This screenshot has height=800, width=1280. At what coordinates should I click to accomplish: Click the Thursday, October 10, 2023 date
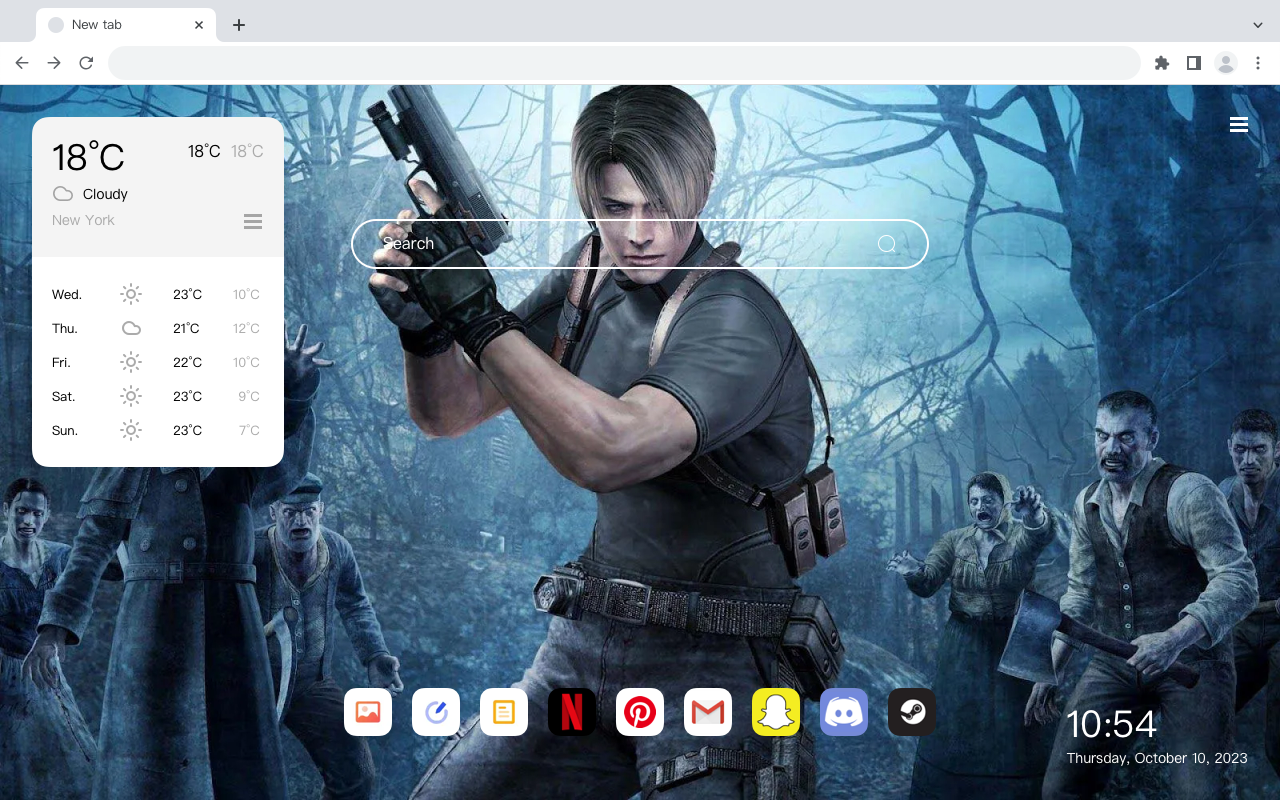[1157, 758]
